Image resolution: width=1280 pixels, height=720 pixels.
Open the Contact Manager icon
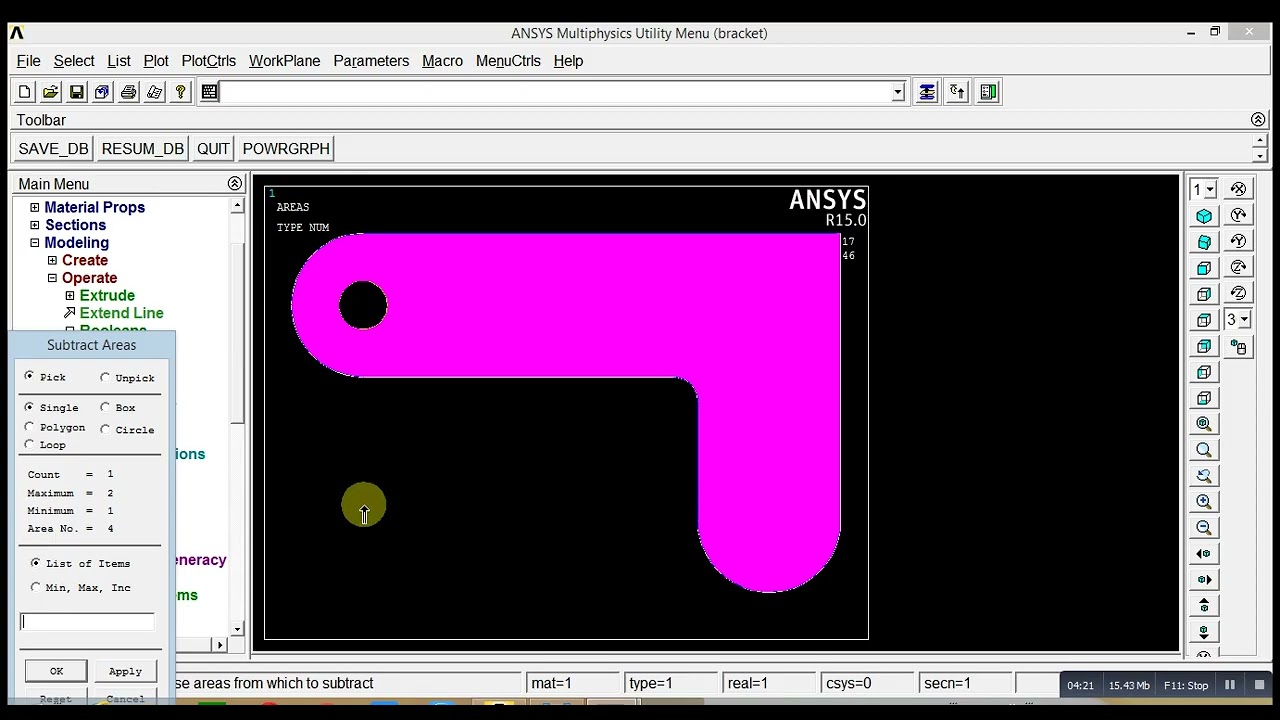[x=988, y=92]
